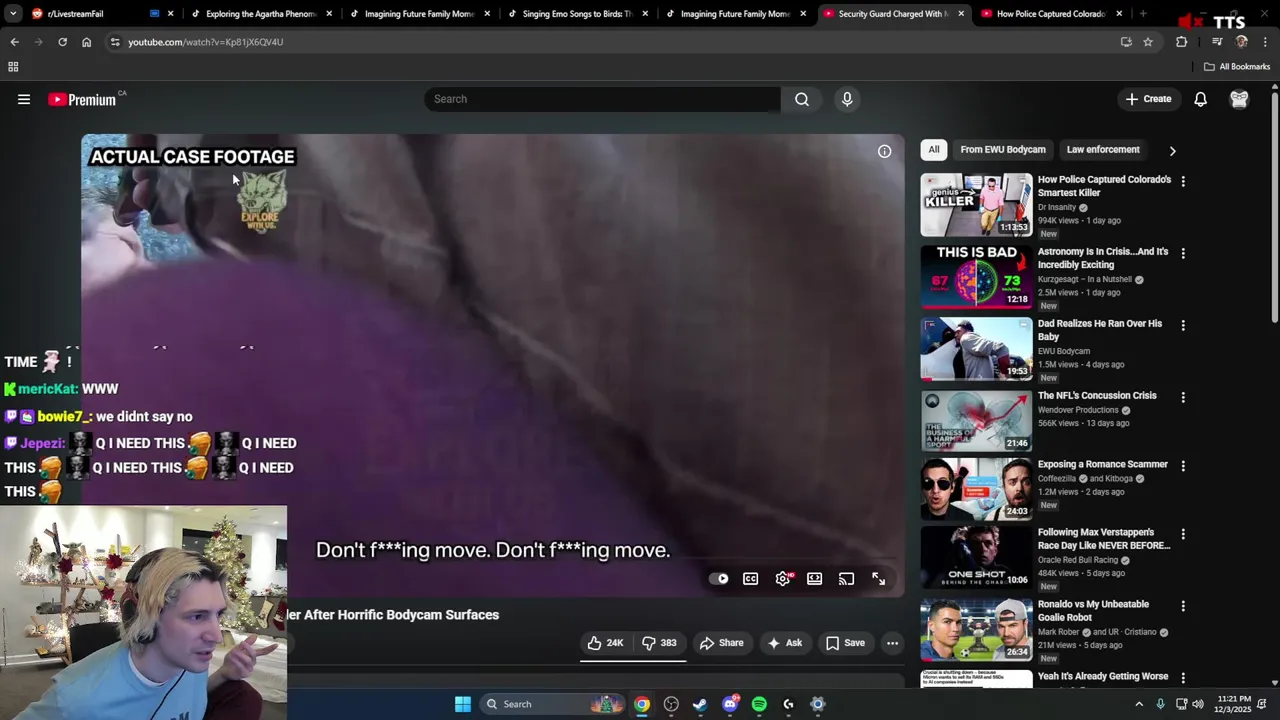
Task: Open the browser home page
Action: [86, 42]
